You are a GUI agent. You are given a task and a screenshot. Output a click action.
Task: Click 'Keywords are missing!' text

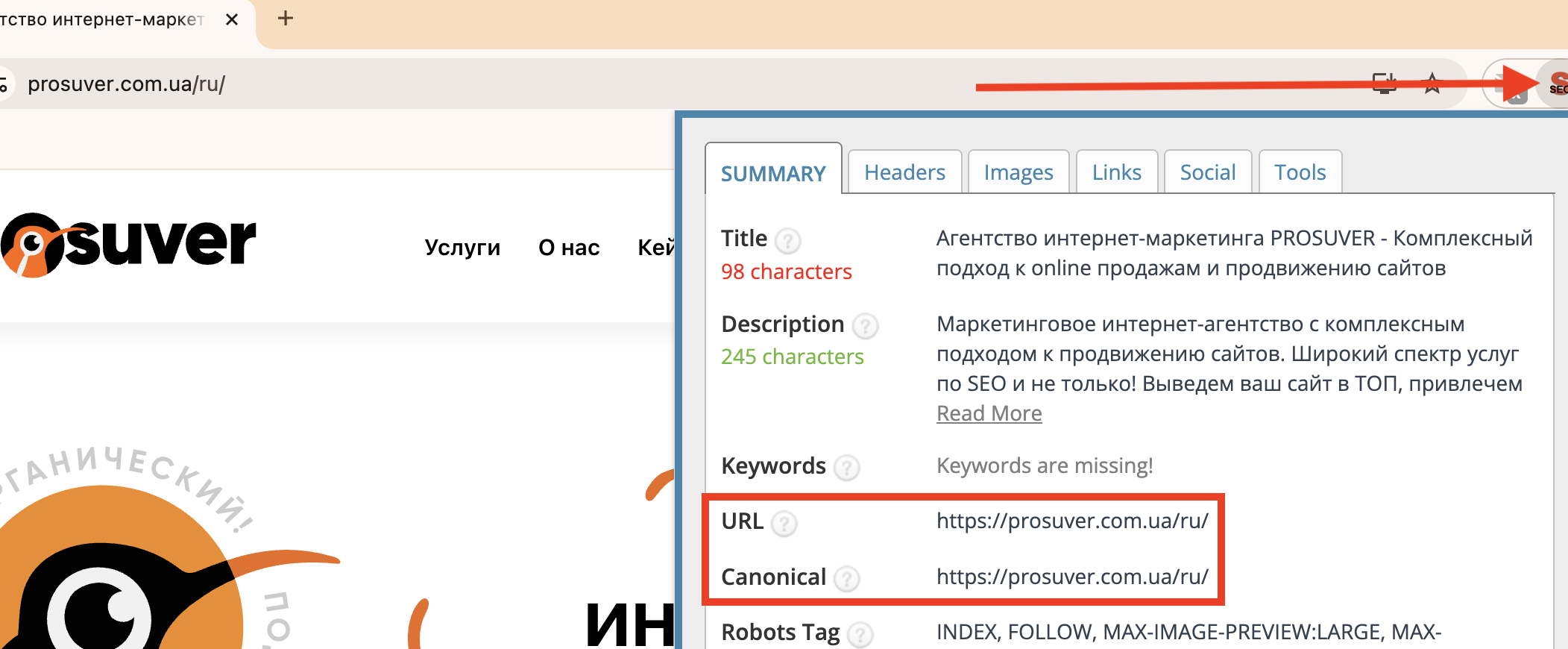(x=1045, y=465)
